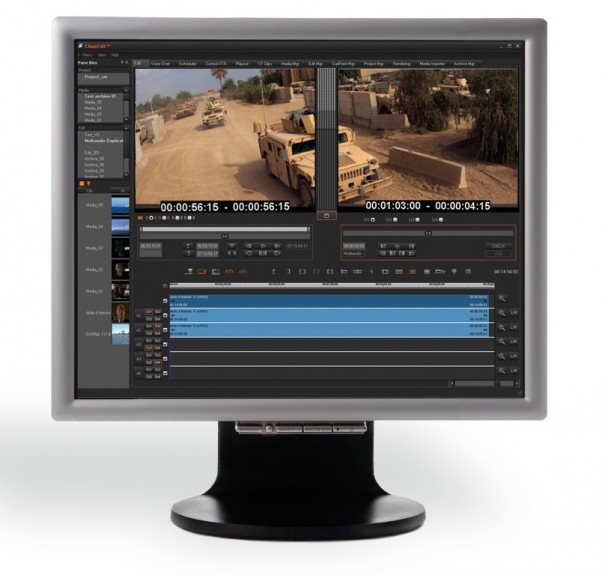Image resolution: width=605 pixels, height=575 pixels.
Task: Click the first orange-highlighted timeline toolbar icon
Action: pyautogui.click(x=202, y=271)
